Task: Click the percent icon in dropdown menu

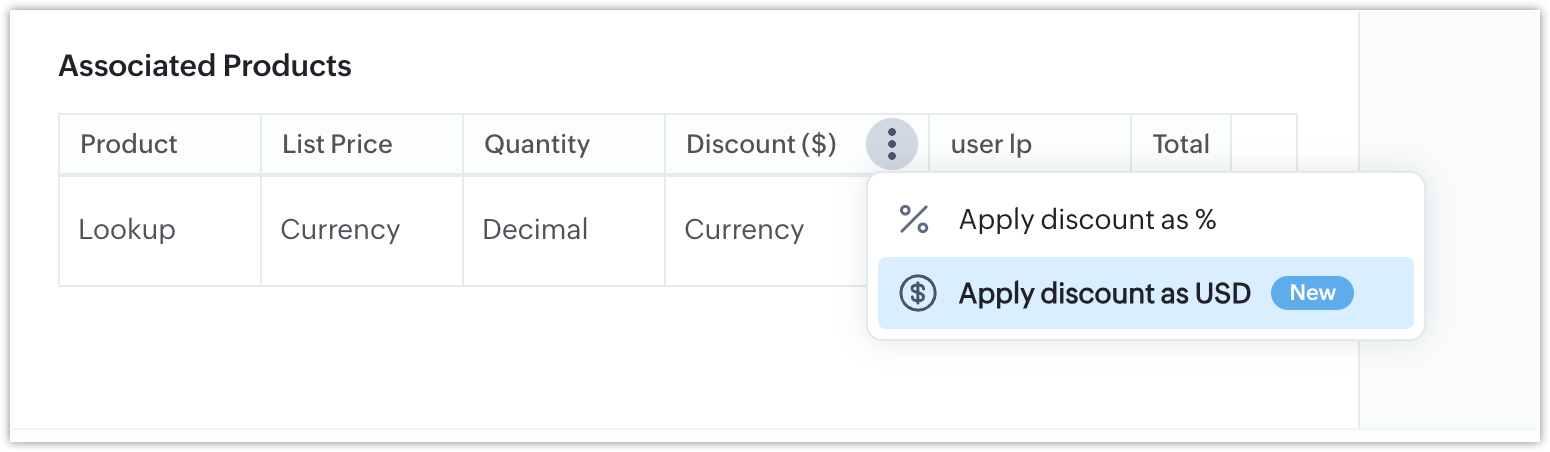Action: click(x=914, y=220)
